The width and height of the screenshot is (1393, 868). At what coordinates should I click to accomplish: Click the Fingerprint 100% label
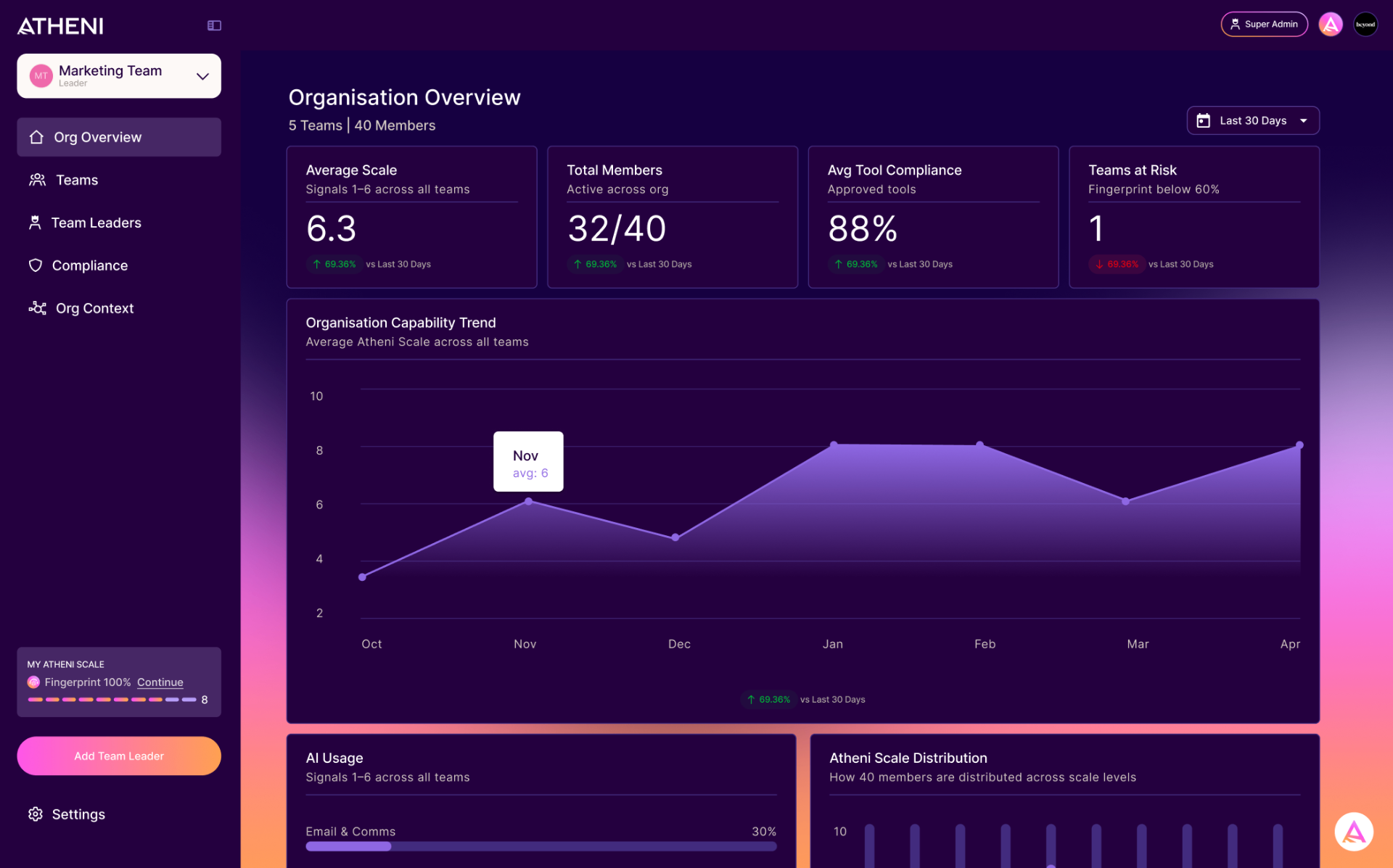[88, 682]
